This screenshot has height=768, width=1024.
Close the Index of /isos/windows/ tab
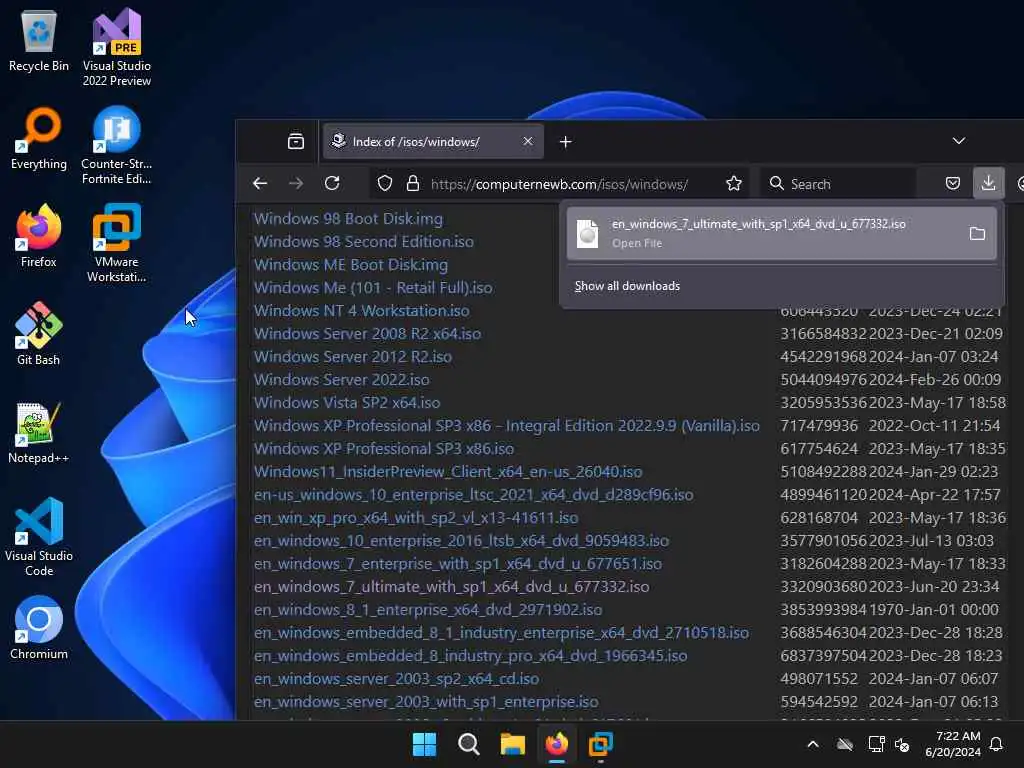click(x=528, y=141)
